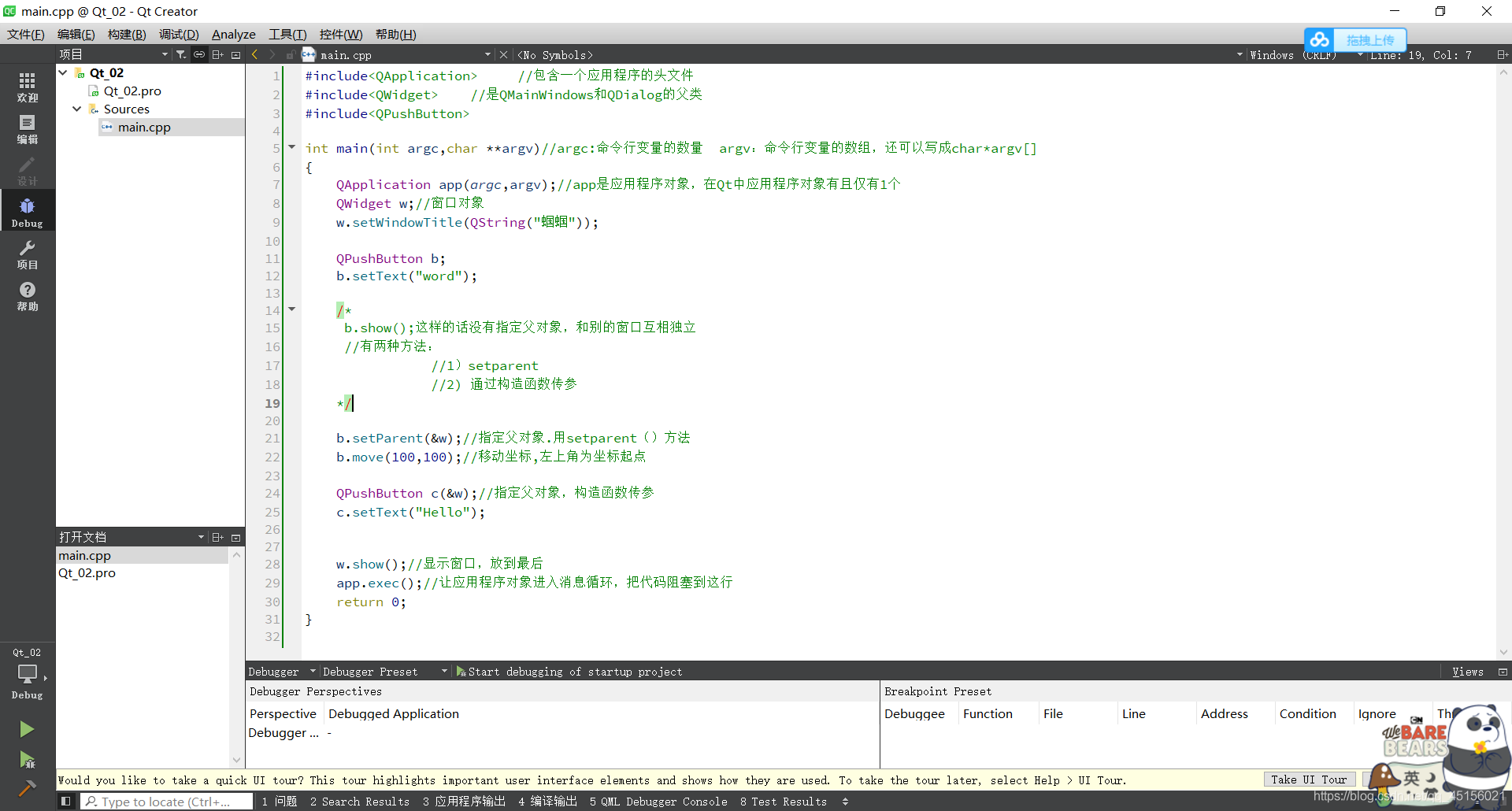Click the 拖拽上传 upload button
The width and height of the screenshot is (1512, 811).
pyautogui.click(x=1370, y=40)
